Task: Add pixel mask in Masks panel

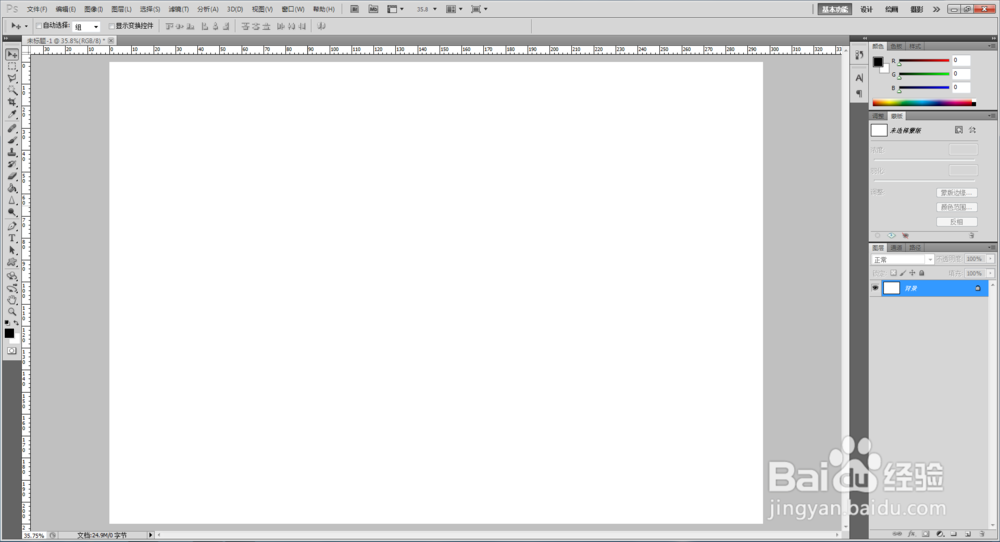Action: pos(959,130)
